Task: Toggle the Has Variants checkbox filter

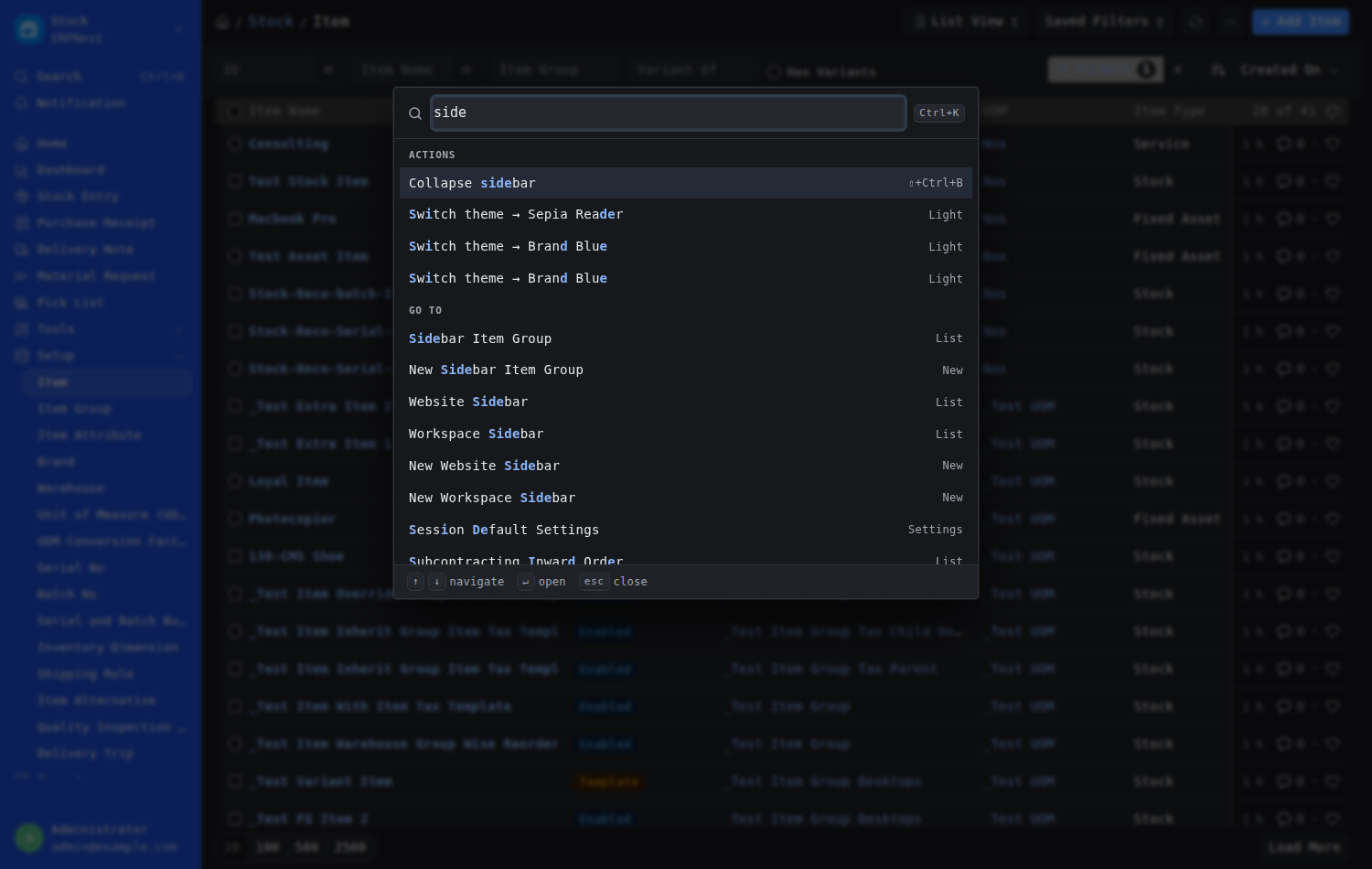Action: click(x=774, y=72)
